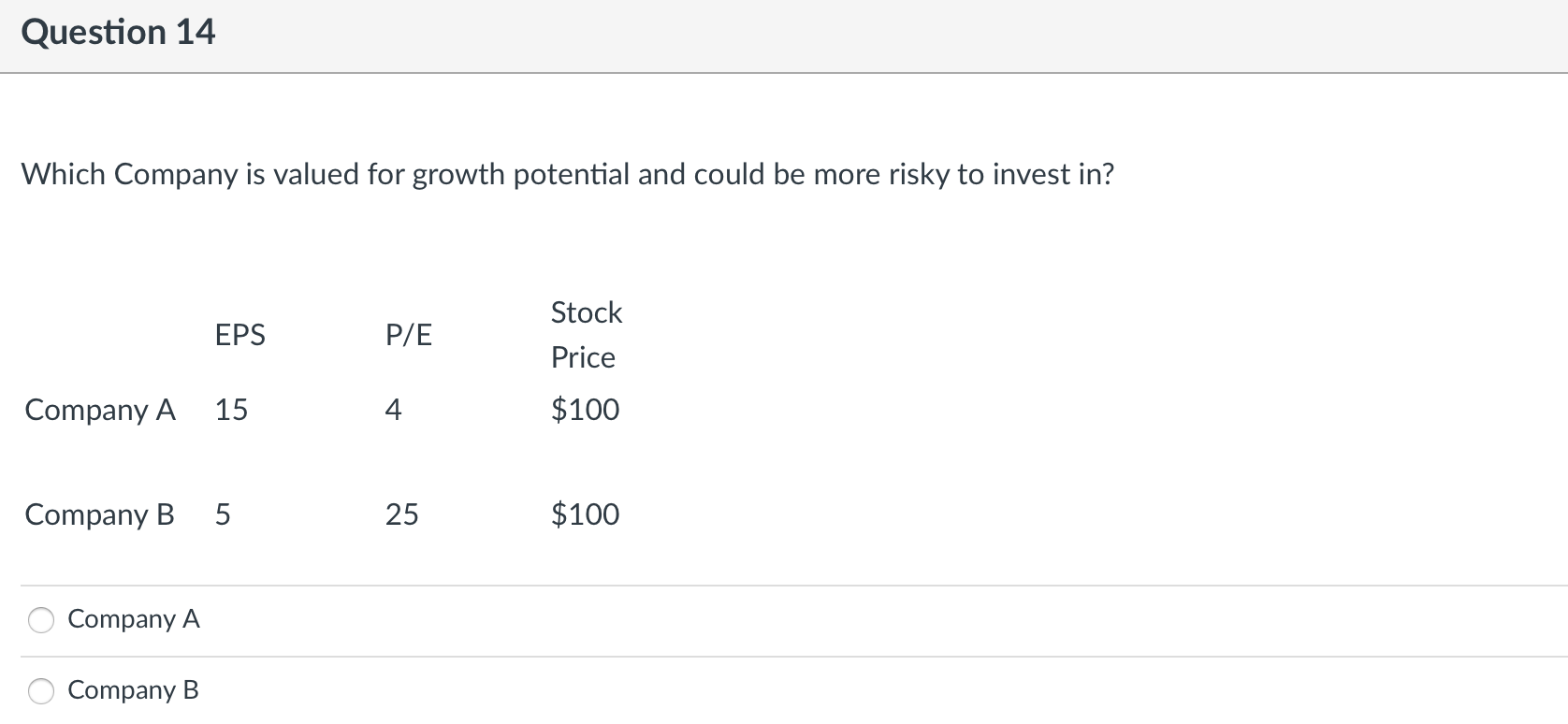The image size is (1568, 724).
Task: Click the EPS value 15 for Company A
Action: [x=231, y=410]
